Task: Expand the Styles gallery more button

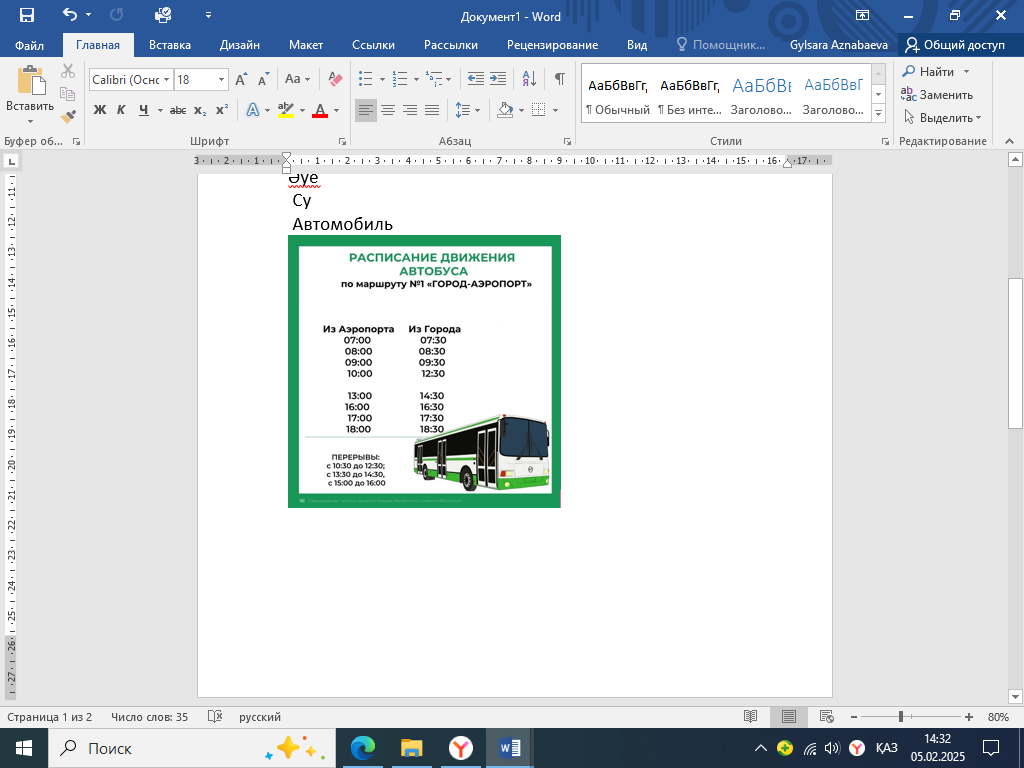Action: tap(878, 113)
